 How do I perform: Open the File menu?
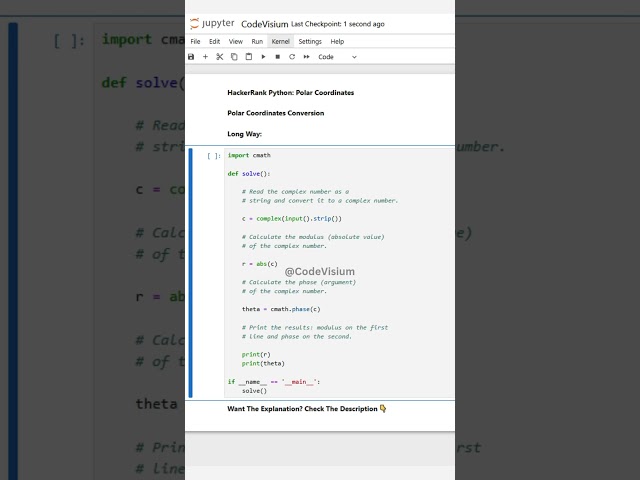pos(196,41)
